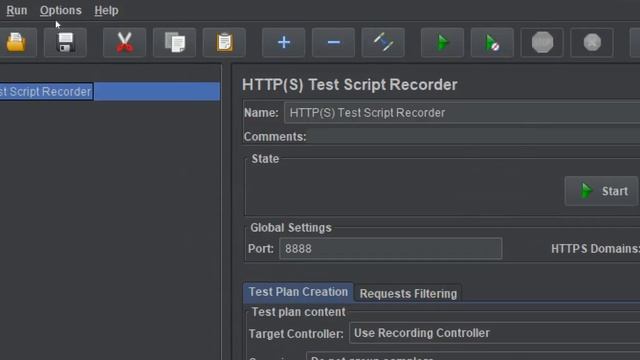This screenshot has height=360, width=640.
Task: Click the Port label
Action: coord(261,249)
